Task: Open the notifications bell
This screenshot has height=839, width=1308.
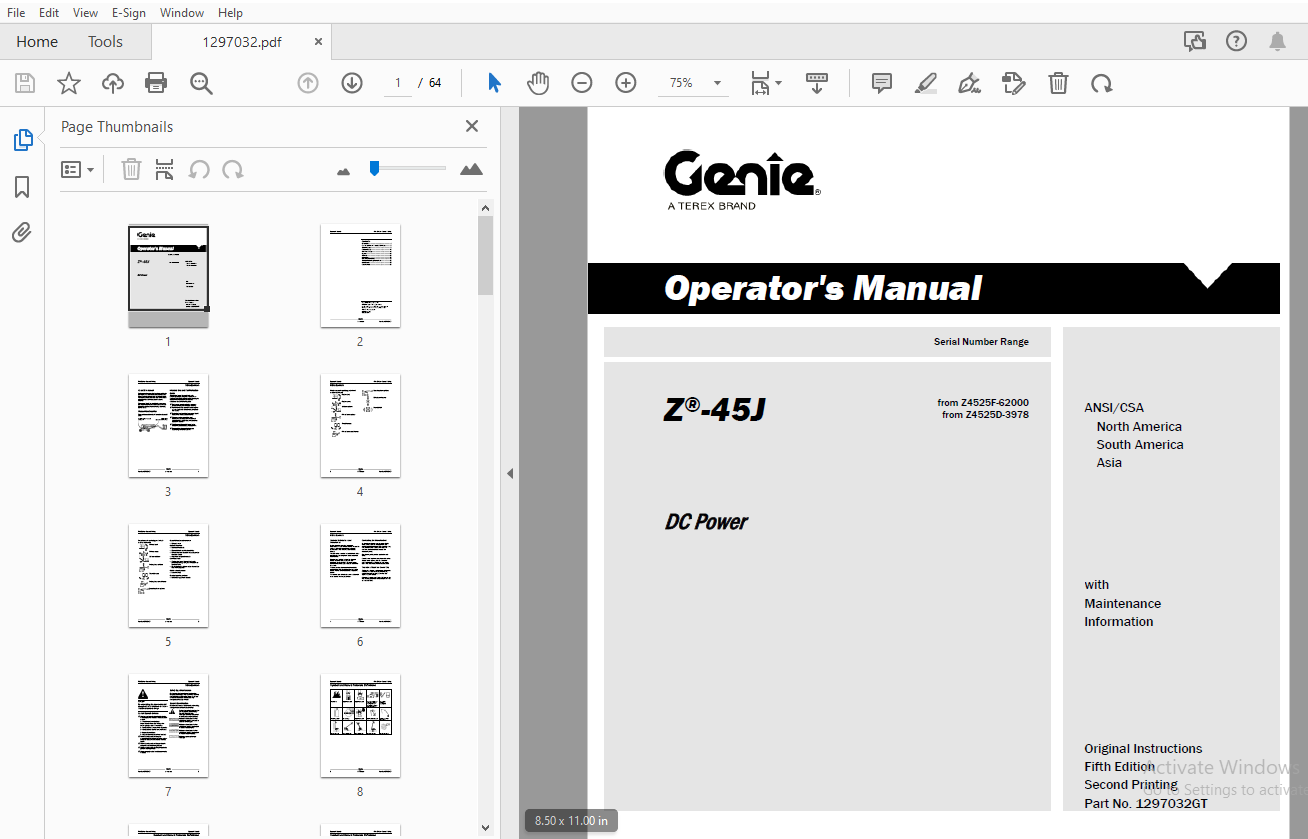Action: 1277,41
